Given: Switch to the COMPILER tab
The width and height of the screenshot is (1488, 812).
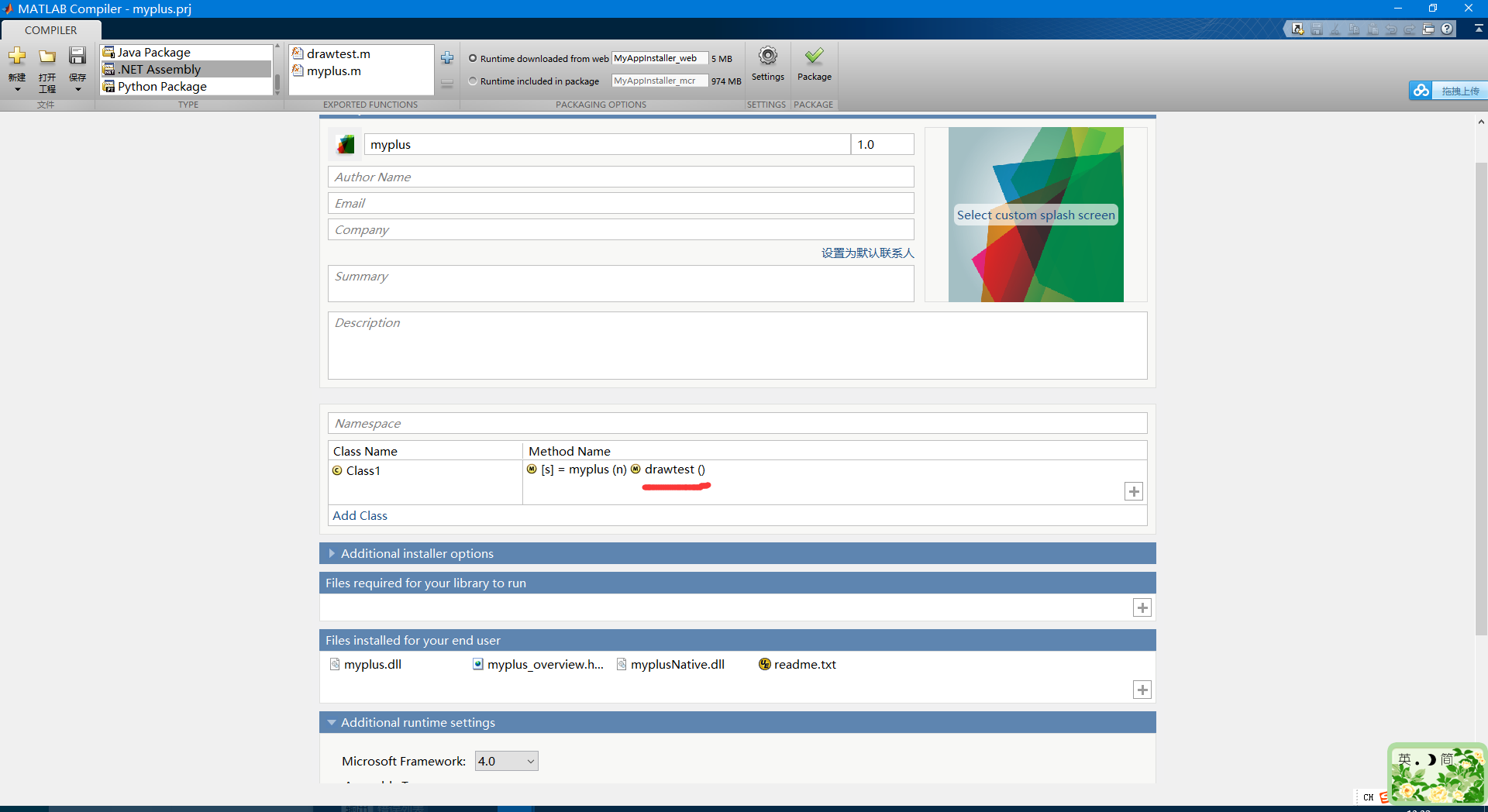Looking at the screenshot, I should coord(51,30).
